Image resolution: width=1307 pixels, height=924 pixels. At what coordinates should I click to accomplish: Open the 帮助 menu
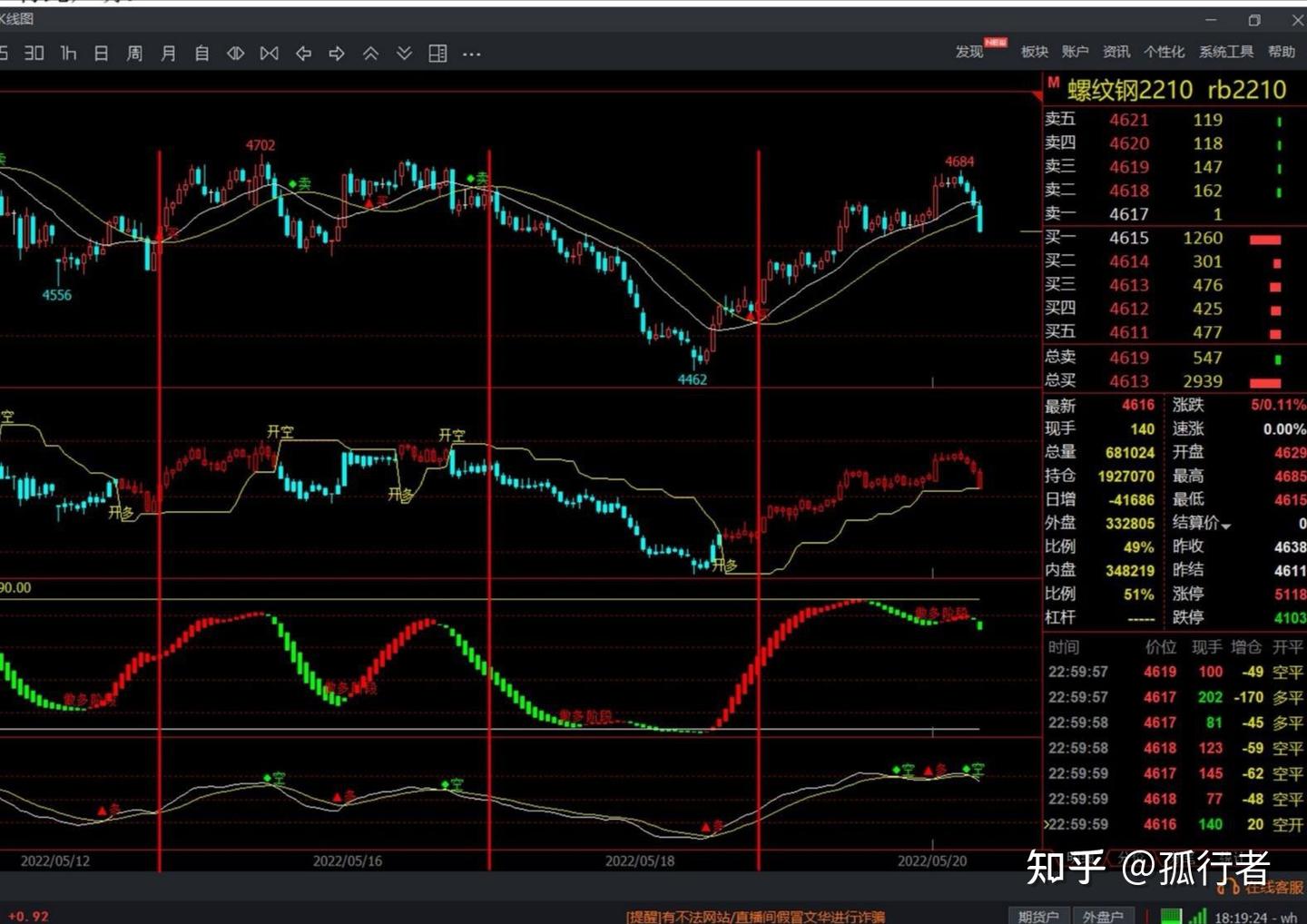(x=1282, y=52)
